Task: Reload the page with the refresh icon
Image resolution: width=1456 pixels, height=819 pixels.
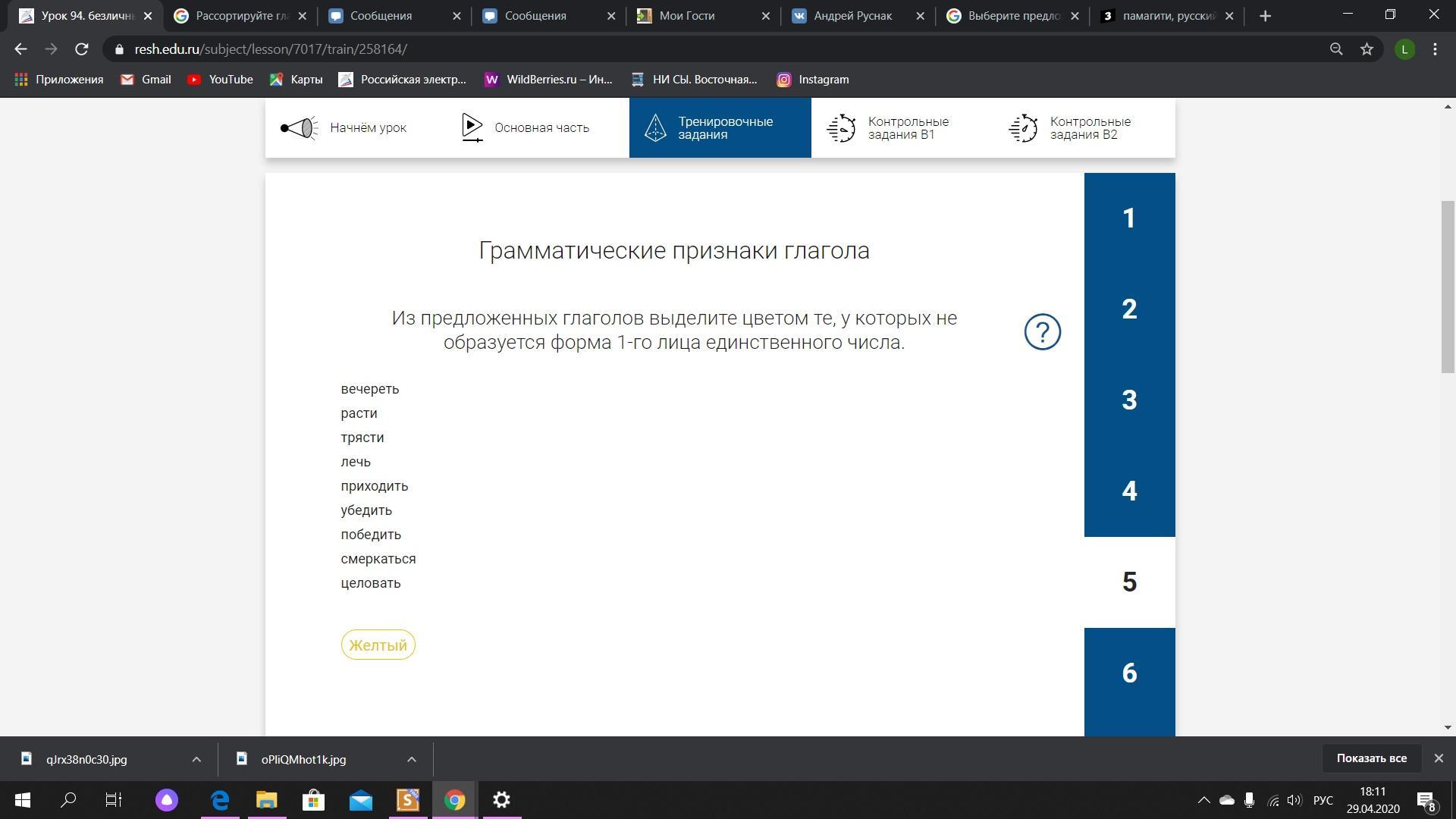Action: pyautogui.click(x=82, y=49)
